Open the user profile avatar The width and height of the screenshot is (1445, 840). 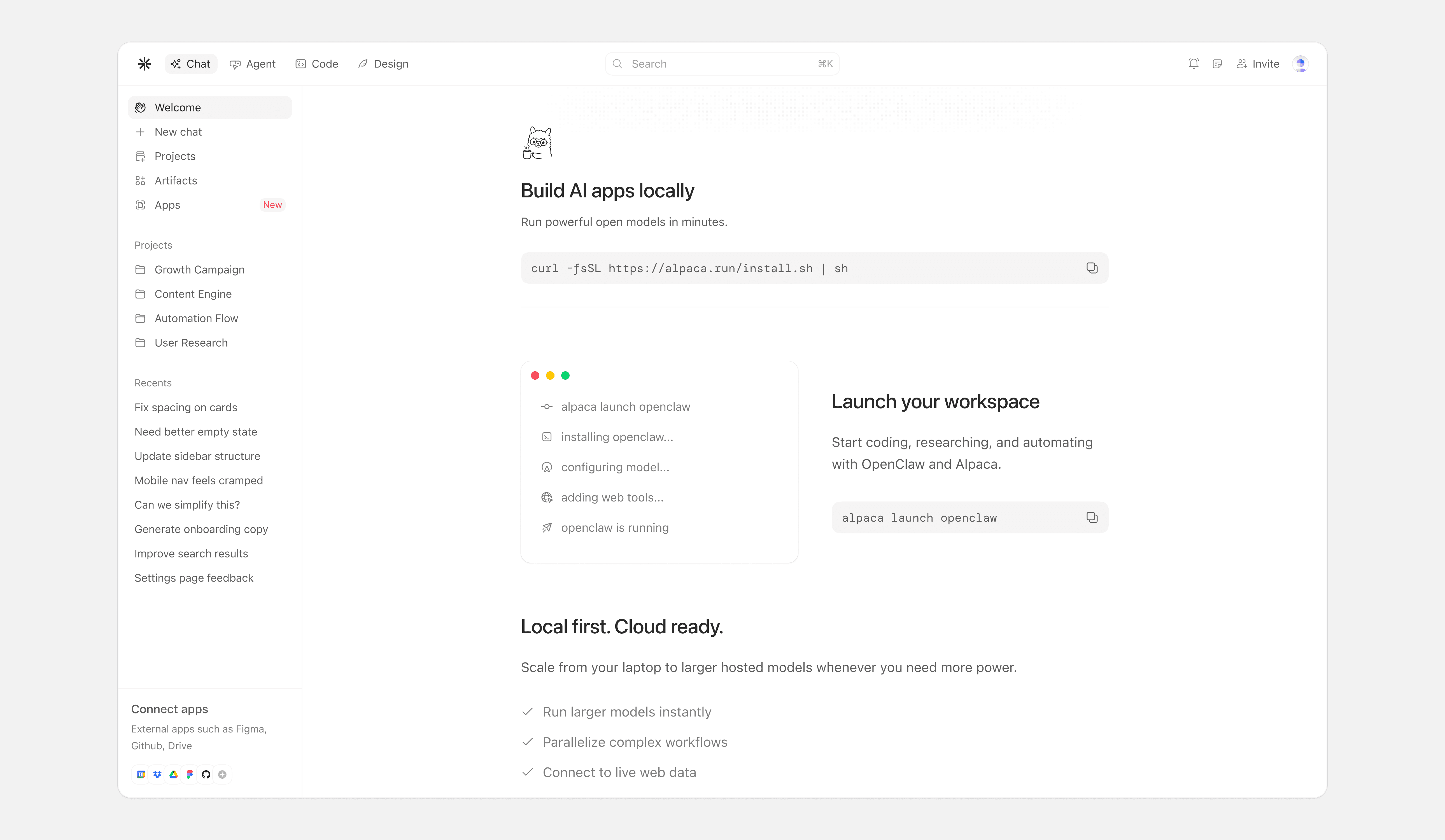pos(1300,64)
